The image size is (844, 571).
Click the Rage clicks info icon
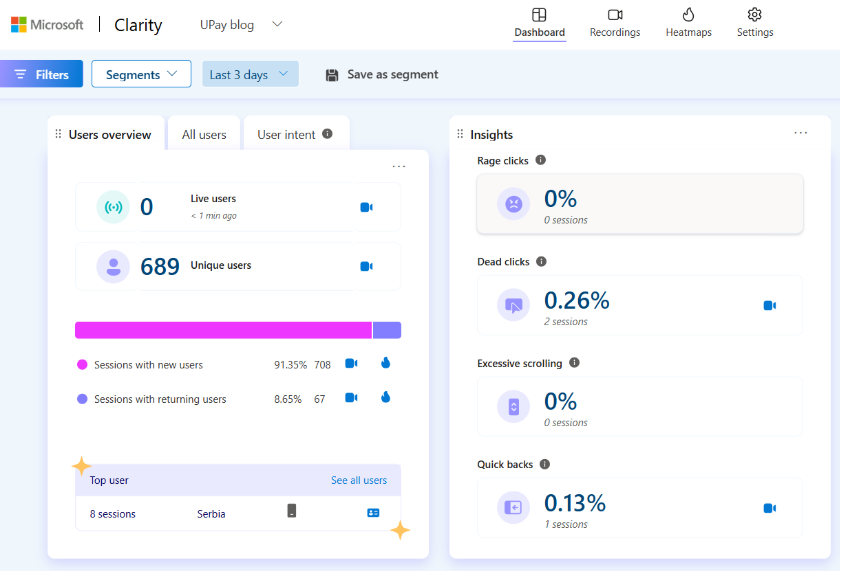(x=541, y=160)
